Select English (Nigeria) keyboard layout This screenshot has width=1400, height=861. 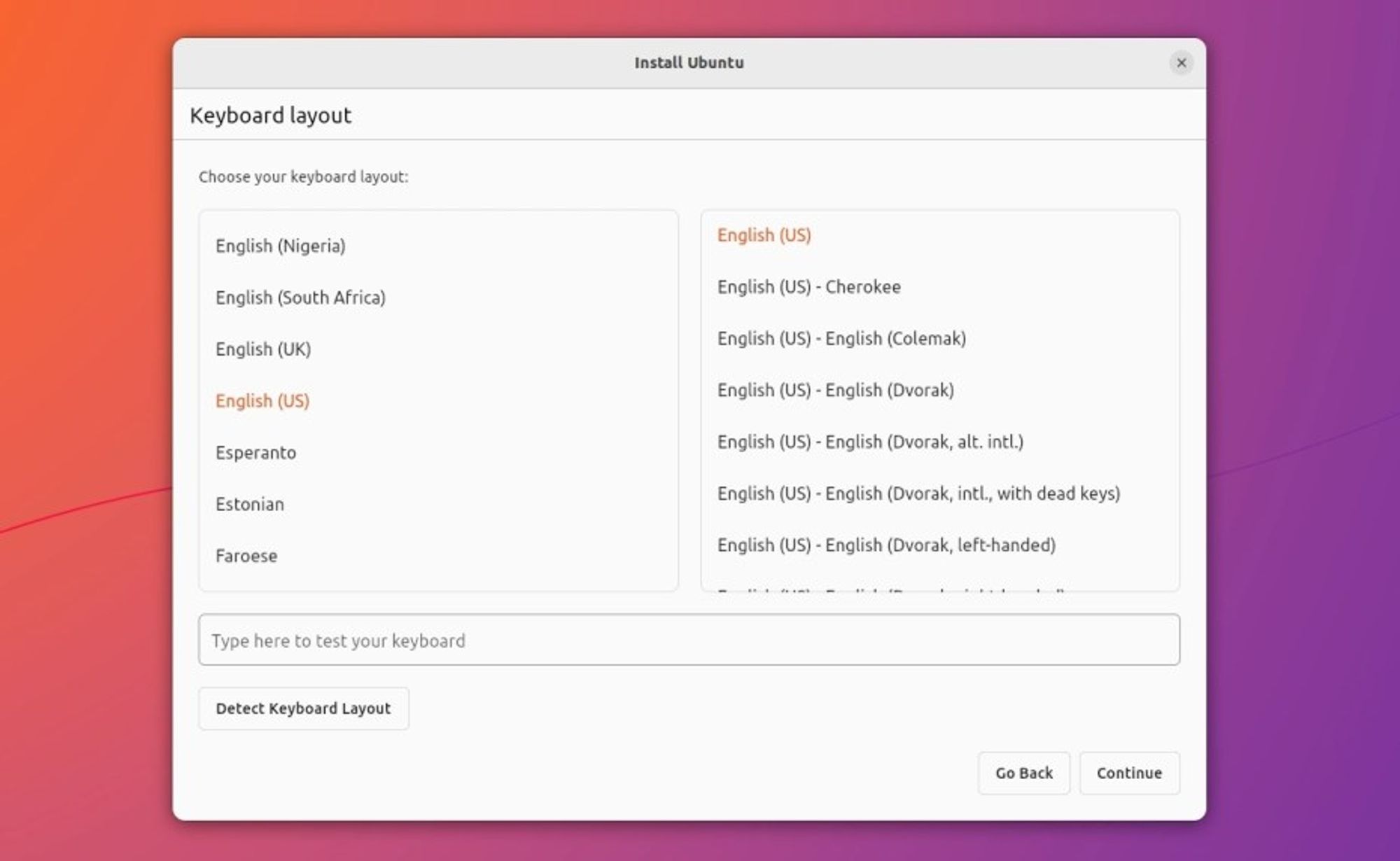pos(280,245)
